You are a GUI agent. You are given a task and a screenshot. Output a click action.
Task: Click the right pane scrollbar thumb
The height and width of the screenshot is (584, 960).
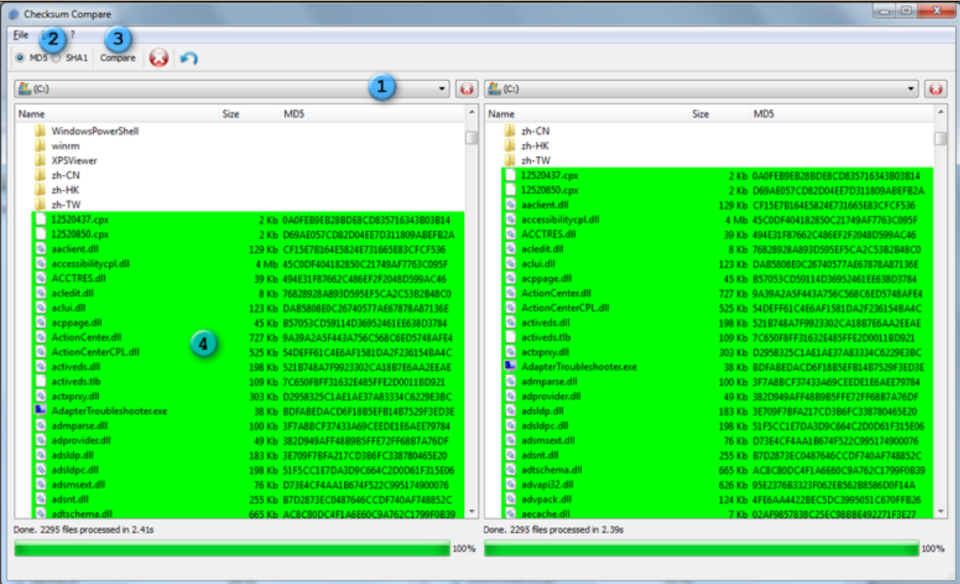(x=940, y=139)
